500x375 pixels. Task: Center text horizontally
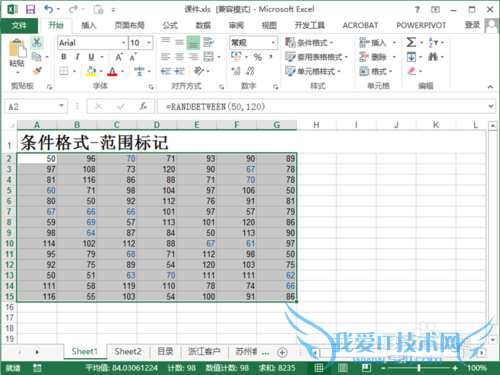(179, 57)
